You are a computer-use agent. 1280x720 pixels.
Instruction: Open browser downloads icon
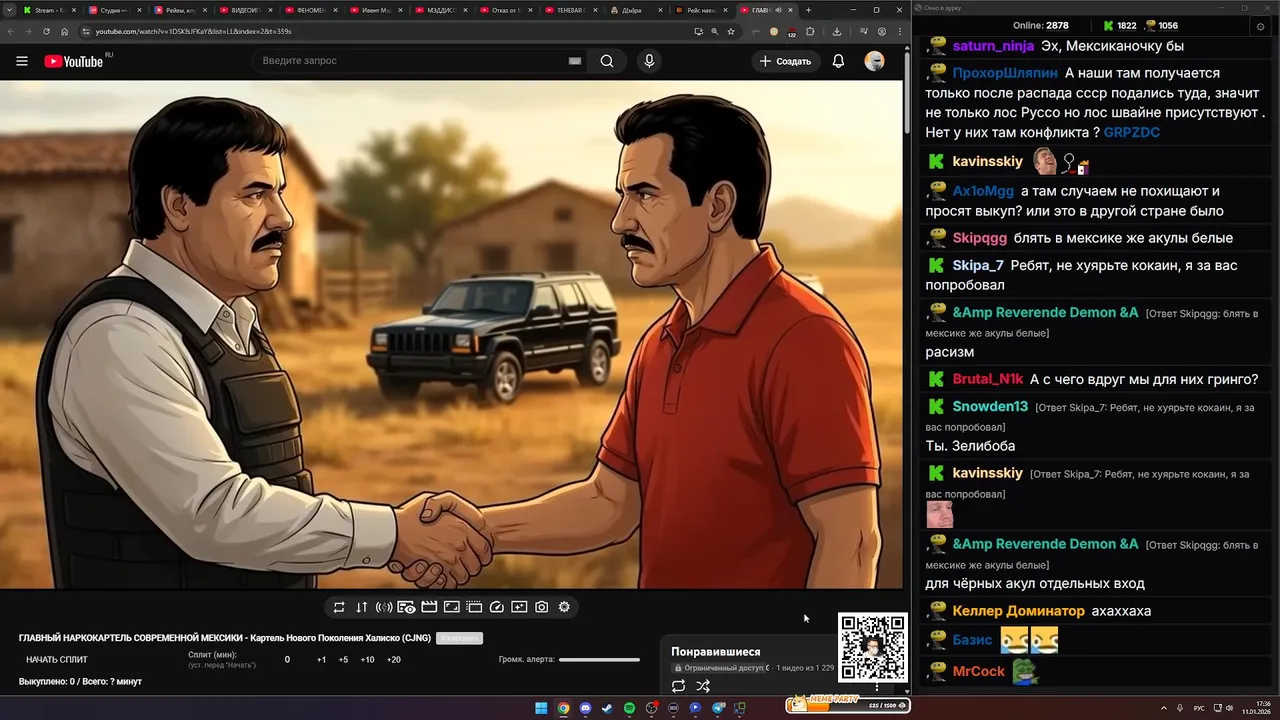coord(837,31)
